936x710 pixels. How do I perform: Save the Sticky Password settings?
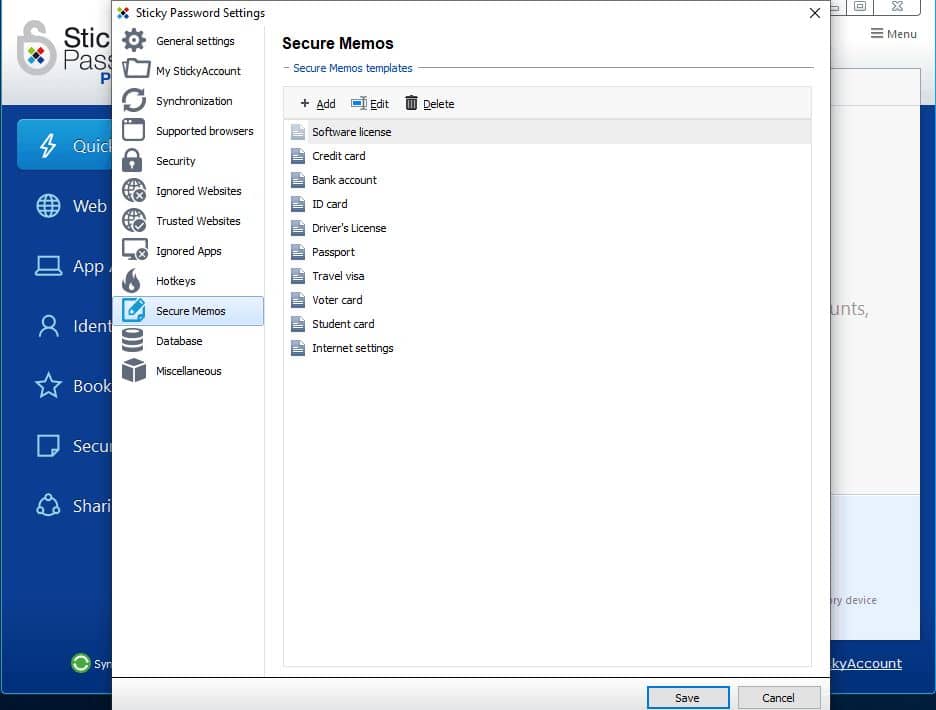point(688,697)
